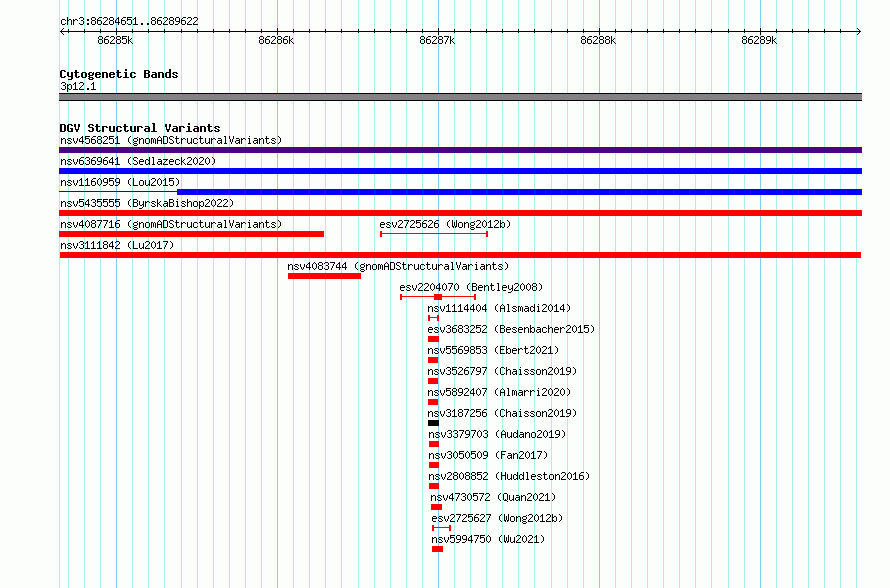The image size is (890, 588).
Task: Open the esv2204070 (Bentley2008) label
Action: pyautogui.click(x=471, y=287)
